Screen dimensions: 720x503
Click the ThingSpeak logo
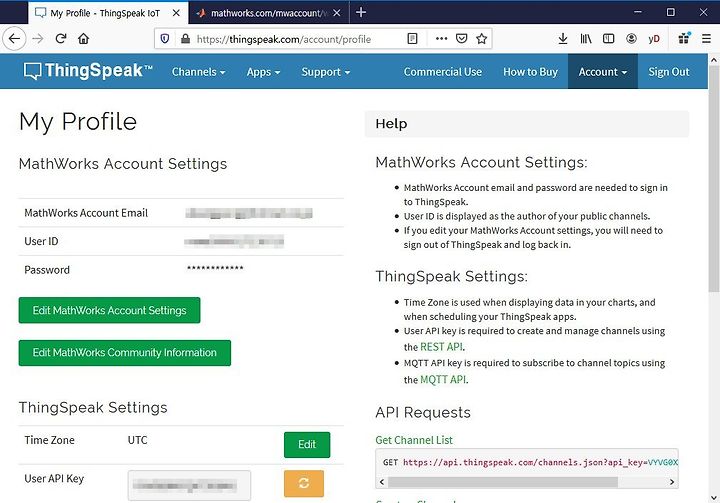pos(88,71)
